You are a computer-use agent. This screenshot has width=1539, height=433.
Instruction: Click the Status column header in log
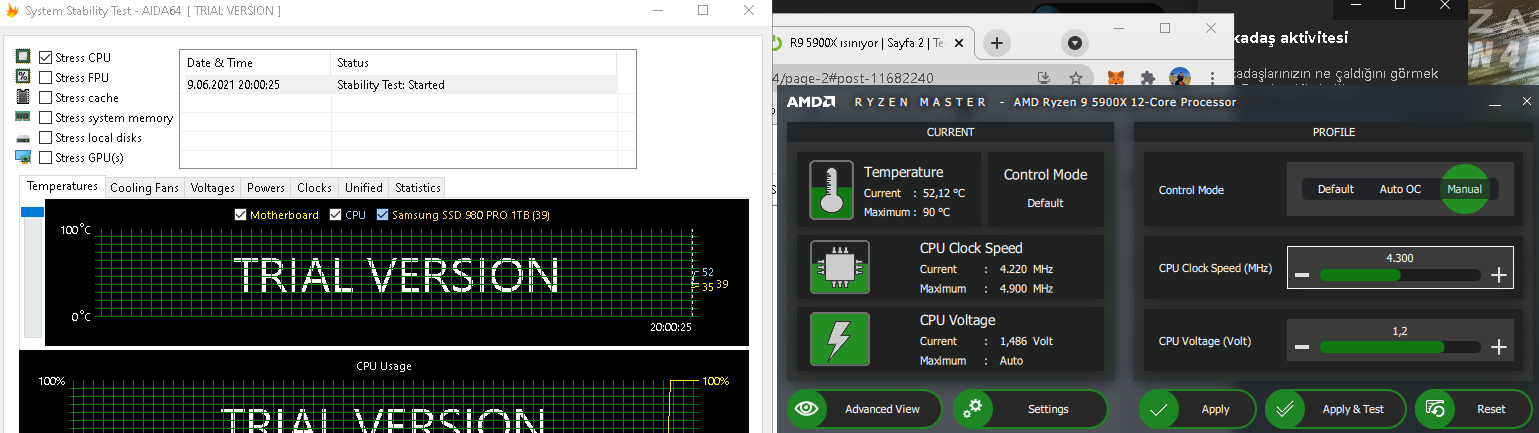tap(473, 63)
